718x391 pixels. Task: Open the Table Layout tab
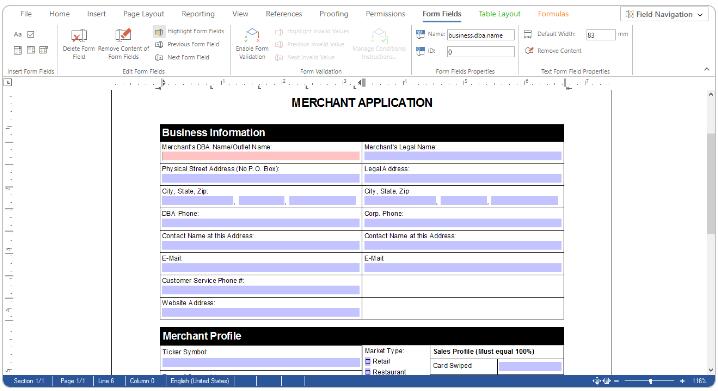tap(499, 14)
